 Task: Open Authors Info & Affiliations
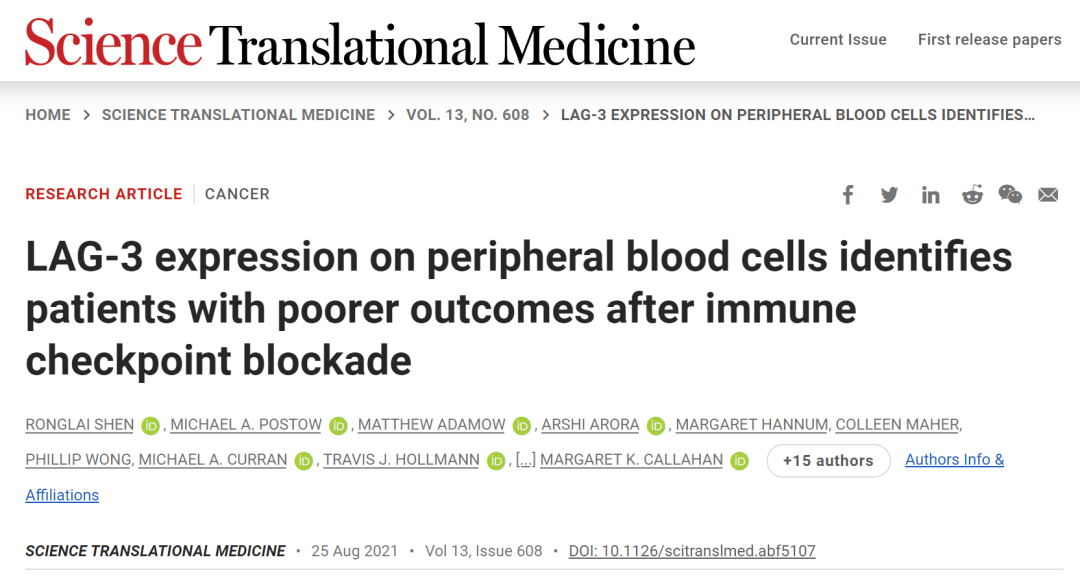tap(954, 460)
